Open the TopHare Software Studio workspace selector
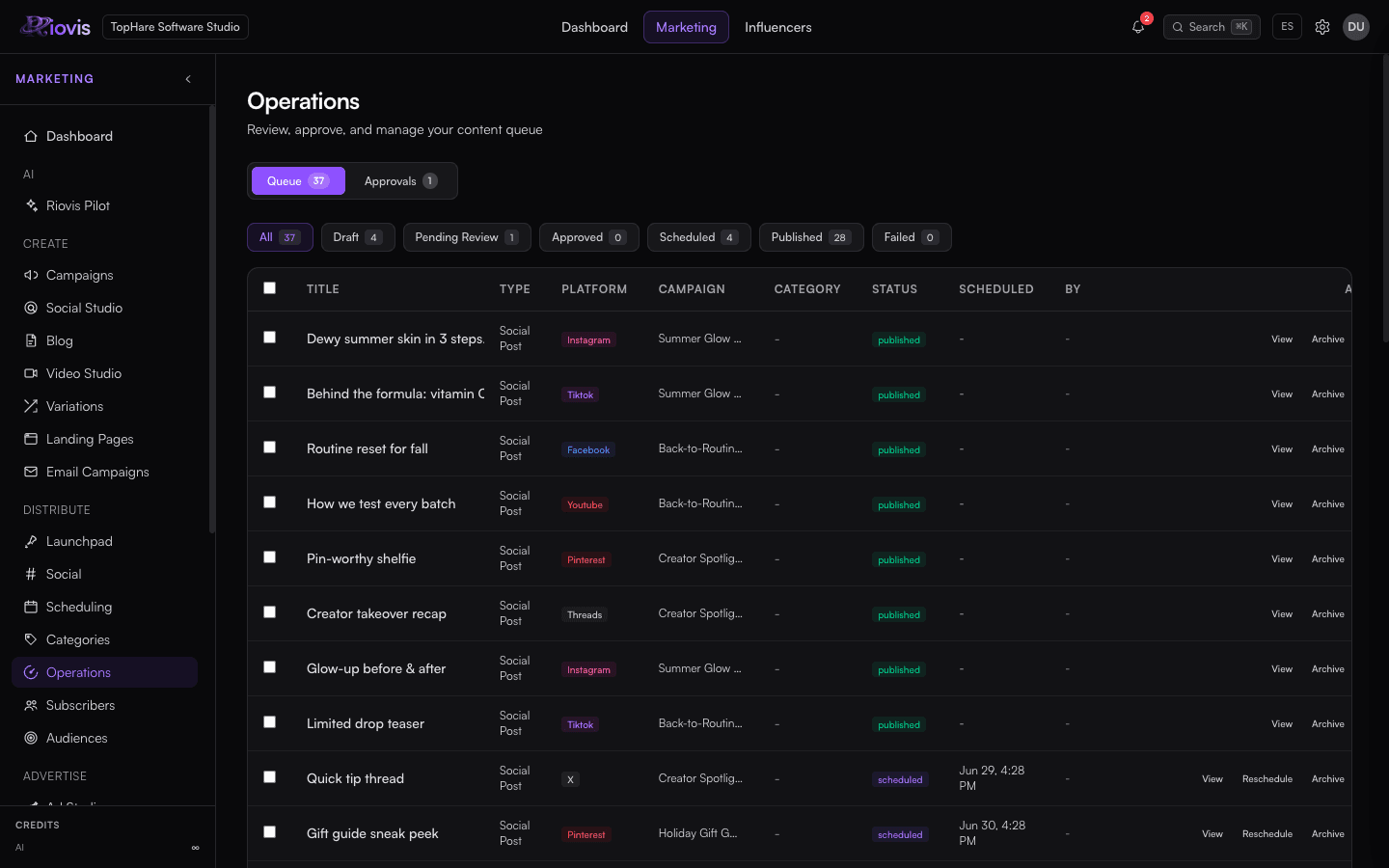Screen dimensions: 1389x868 coord(175,27)
